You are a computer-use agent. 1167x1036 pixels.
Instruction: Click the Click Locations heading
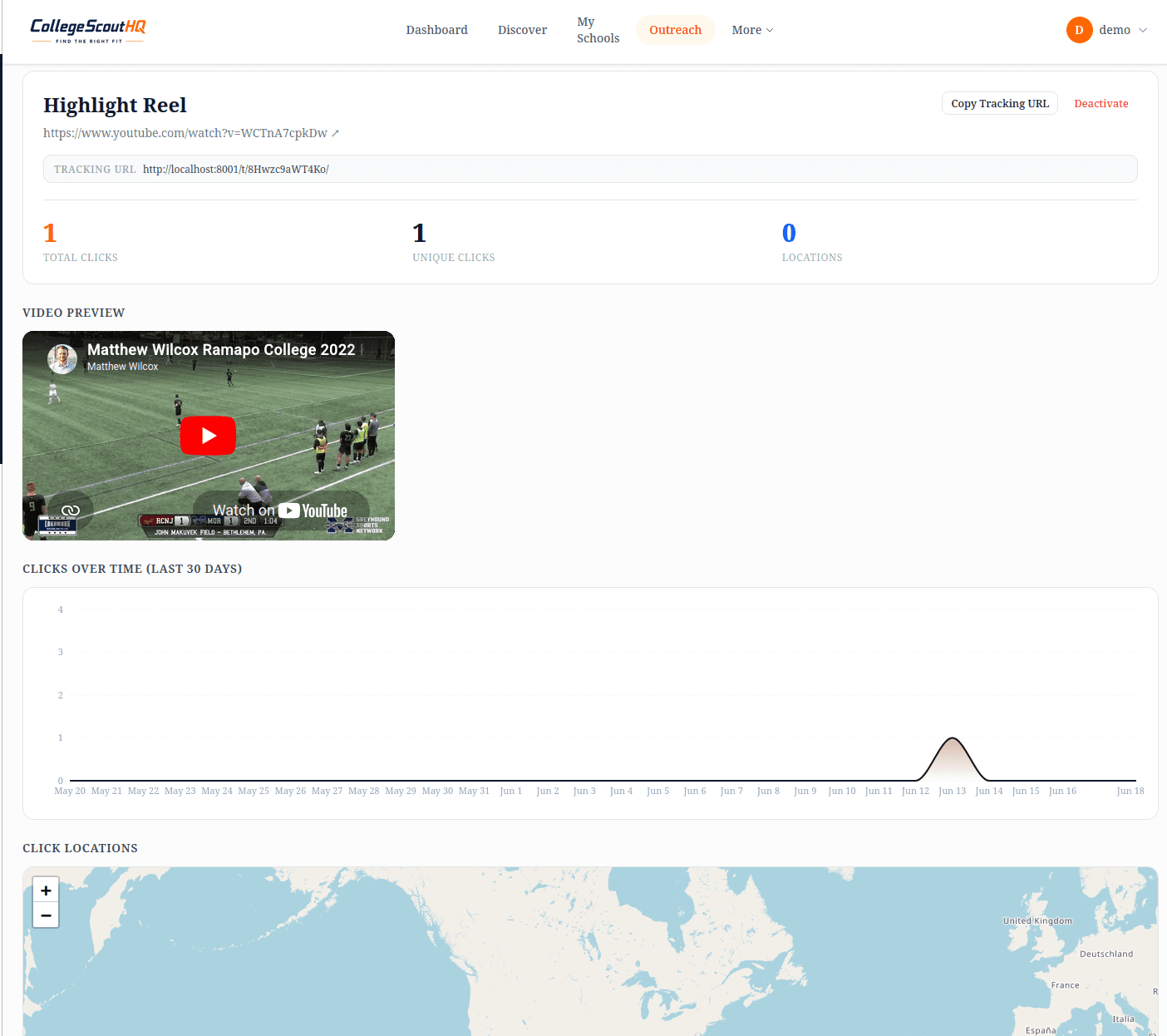point(80,848)
